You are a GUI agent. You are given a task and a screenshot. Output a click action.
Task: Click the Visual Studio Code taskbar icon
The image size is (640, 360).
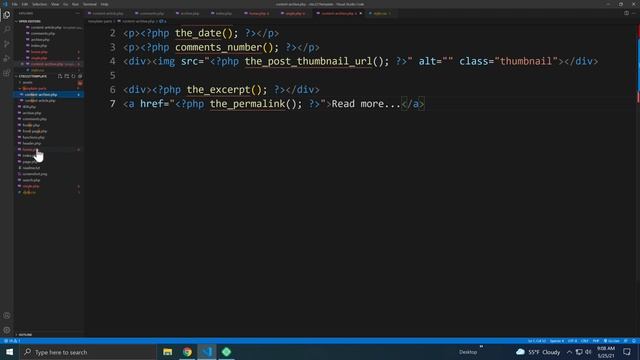[207, 352]
